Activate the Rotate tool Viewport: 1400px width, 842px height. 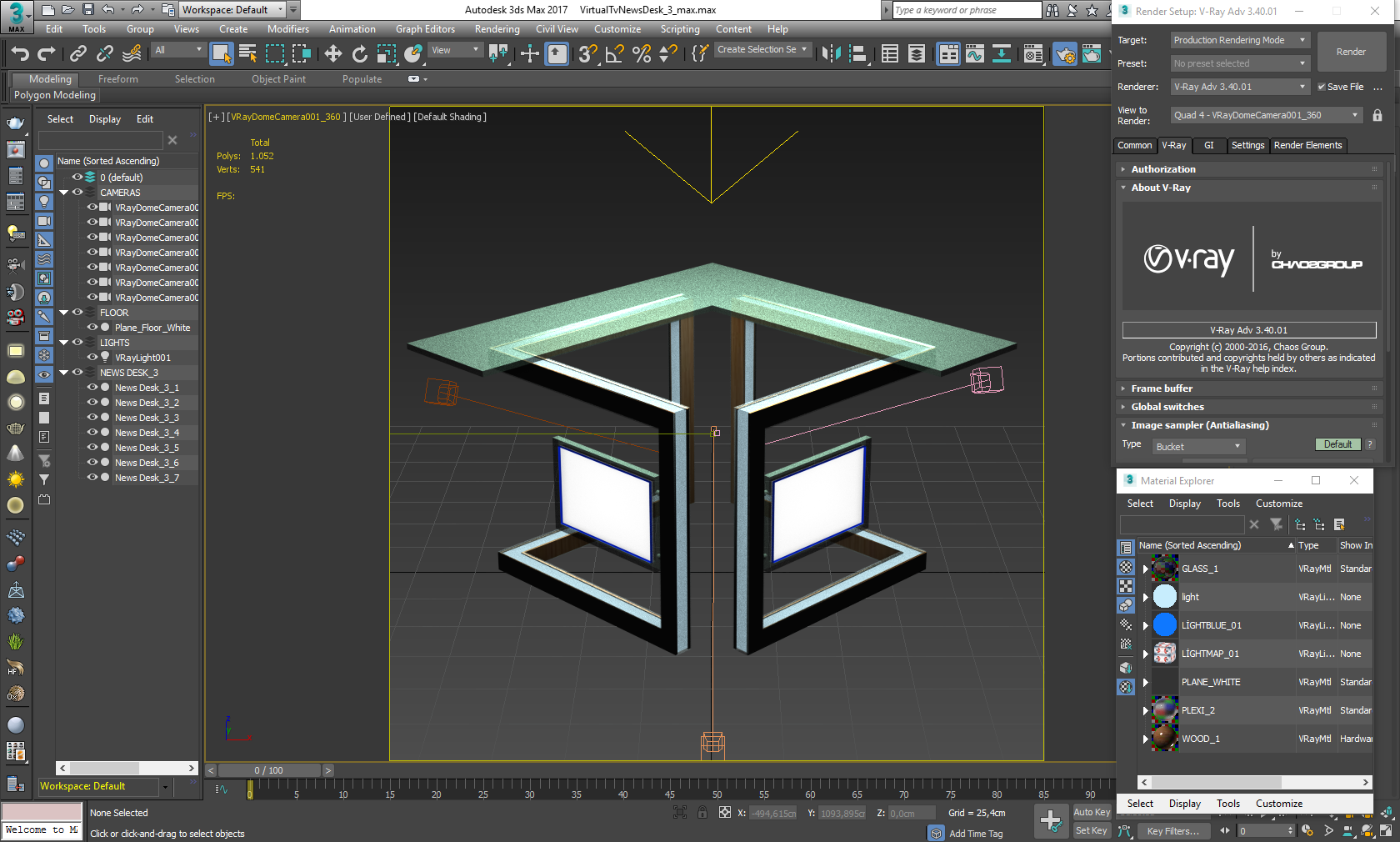tap(359, 53)
